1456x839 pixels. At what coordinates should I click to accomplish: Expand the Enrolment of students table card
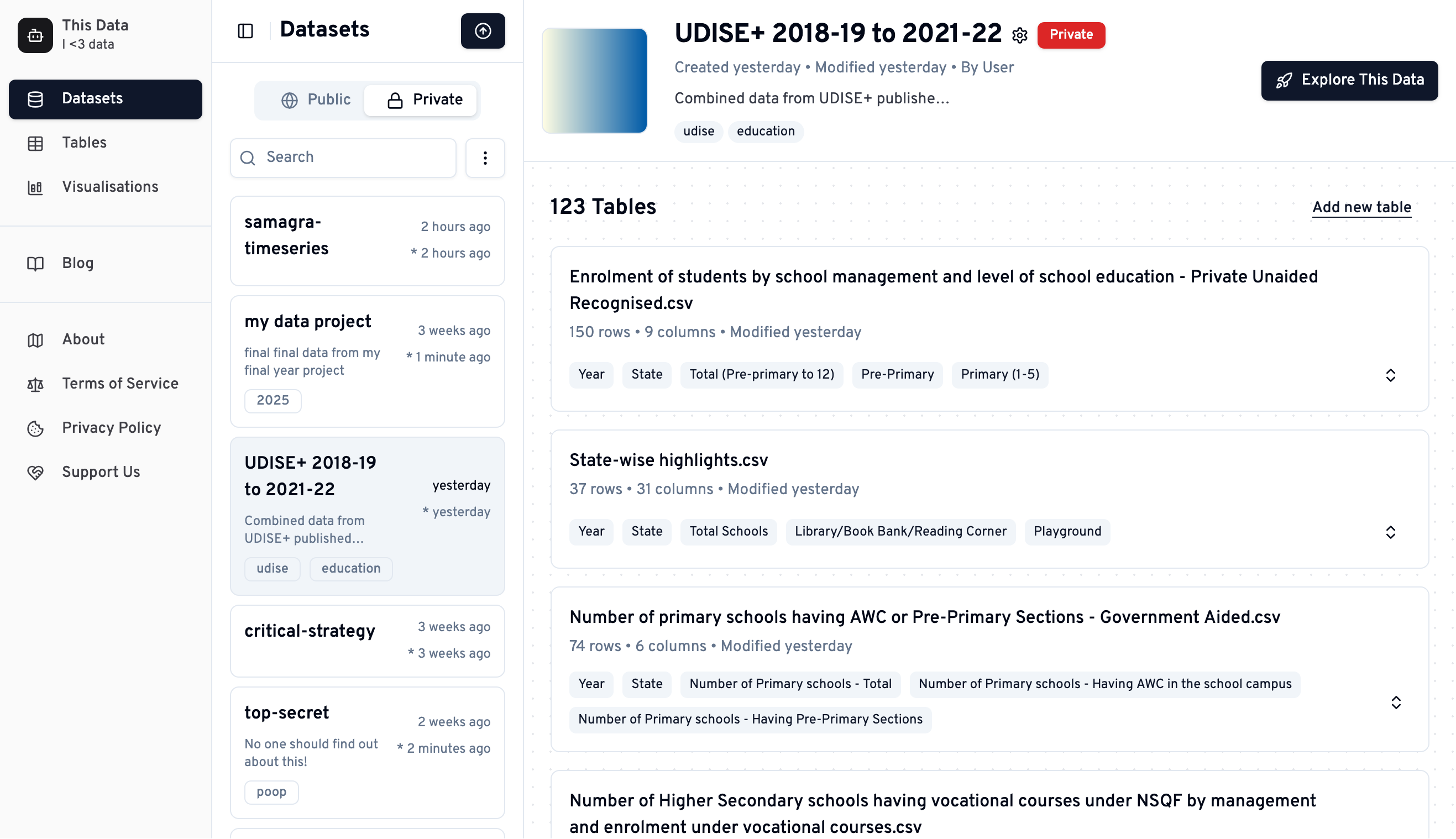click(1390, 375)
